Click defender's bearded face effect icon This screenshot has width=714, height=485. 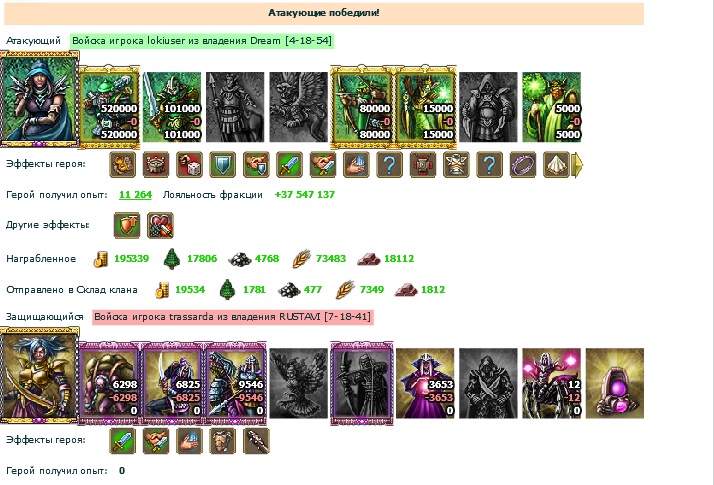[223, 441]
